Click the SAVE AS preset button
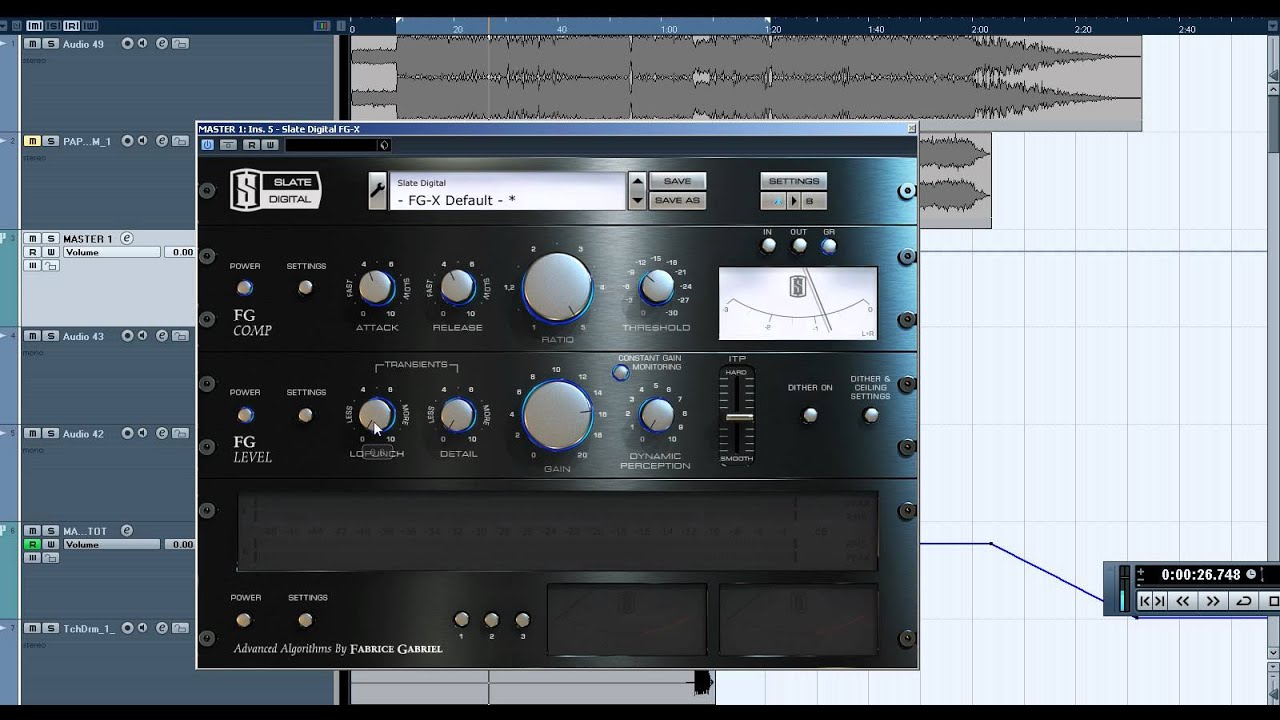 click(x=677, y=200)
